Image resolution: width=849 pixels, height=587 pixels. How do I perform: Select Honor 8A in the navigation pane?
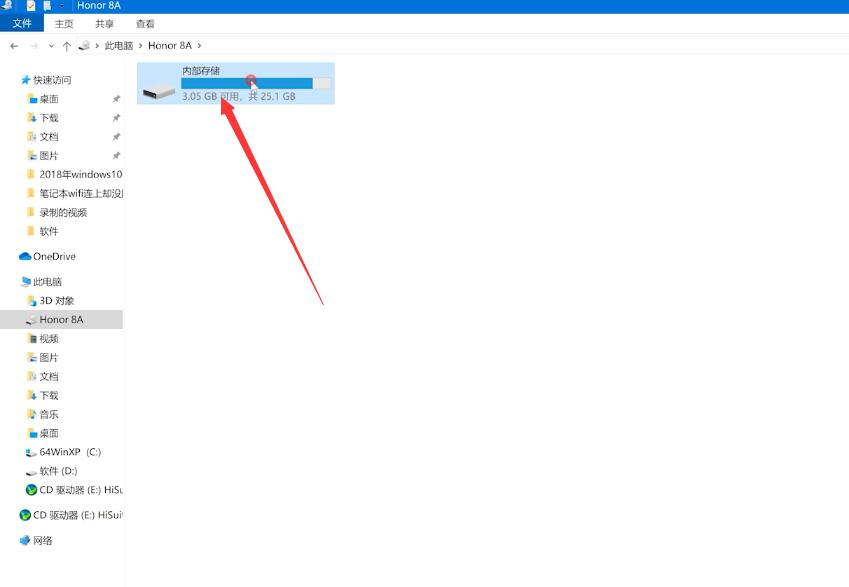pos(61,319)
